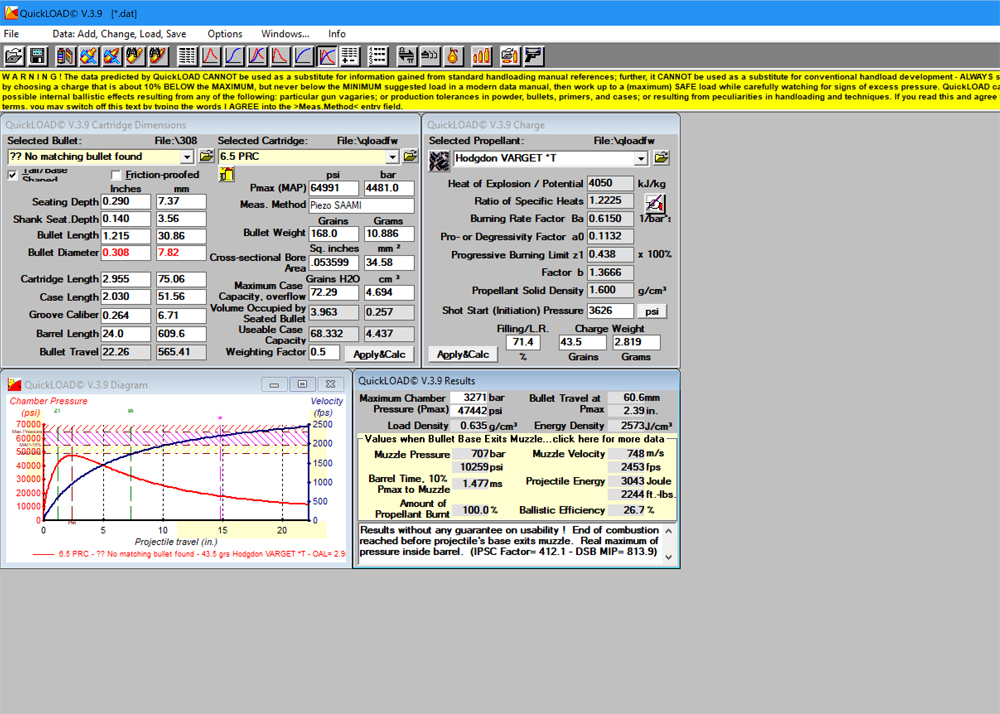The height and width of the screenshot is (714, 1000).
Task: Open the Windows... menu
Action: 285,34
